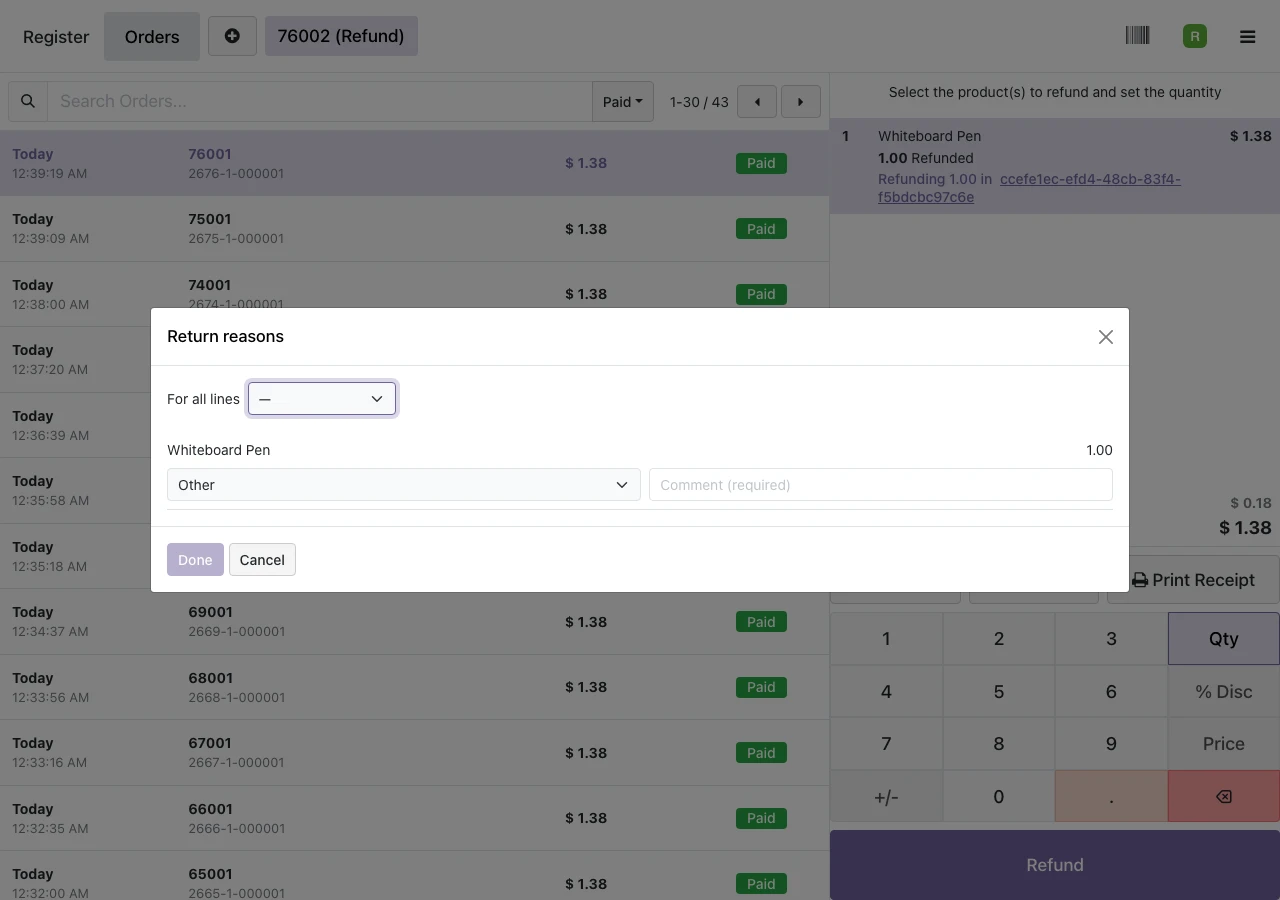Switch to the Register tab

click(x=56, y=36)
